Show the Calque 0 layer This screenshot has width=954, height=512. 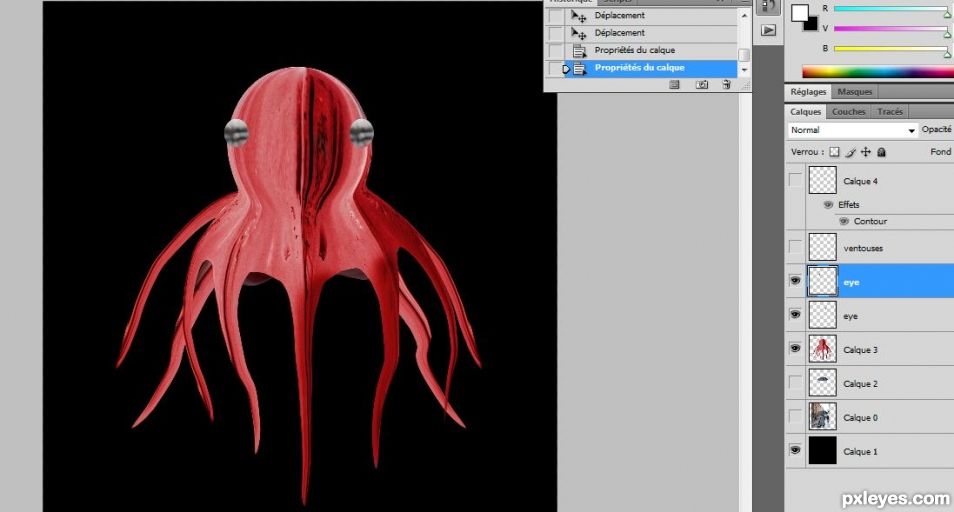click(795, 417)
